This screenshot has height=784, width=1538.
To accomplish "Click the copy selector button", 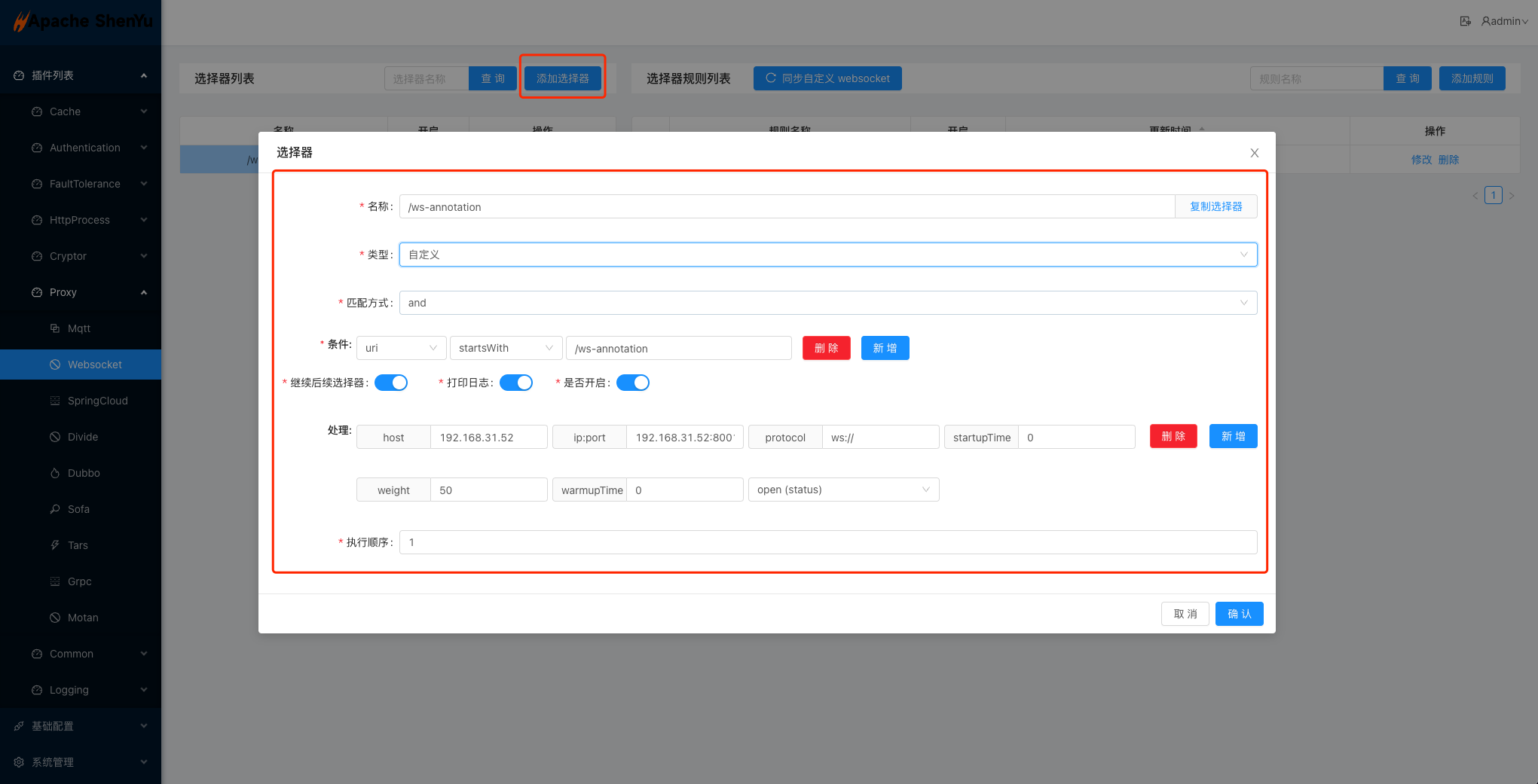I will coord(1215,206).
